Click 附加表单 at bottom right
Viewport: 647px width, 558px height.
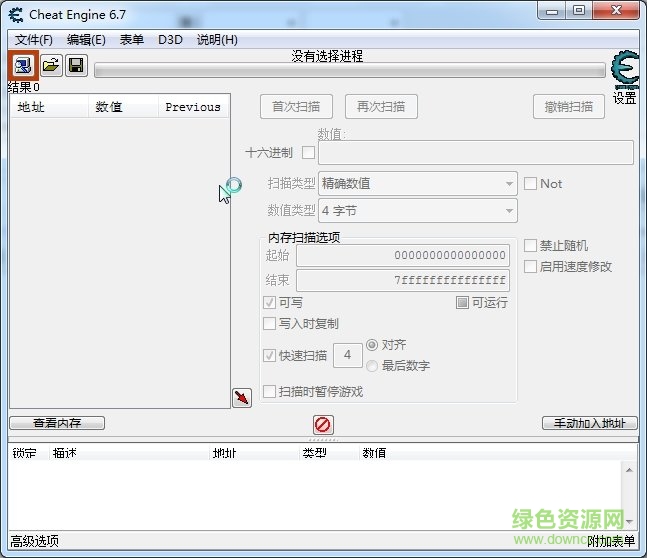[611, 541]
